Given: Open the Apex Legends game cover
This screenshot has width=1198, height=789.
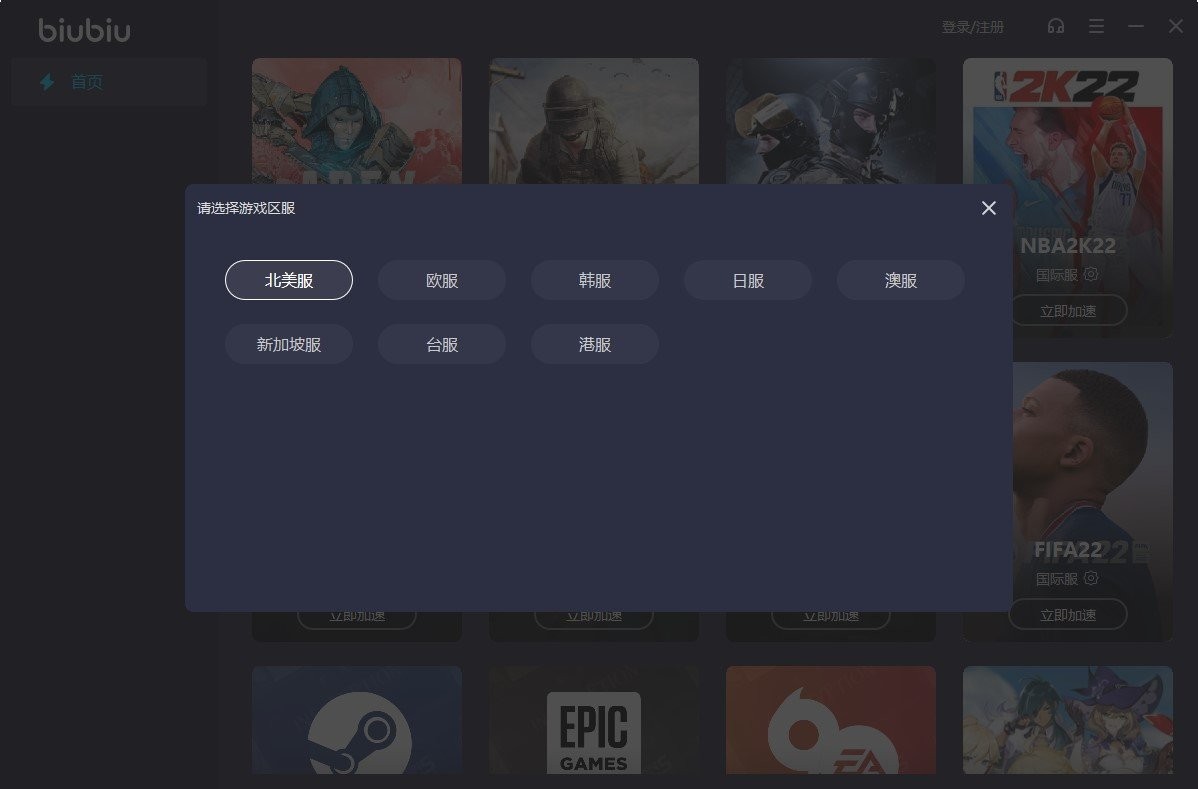Looking at the screenshot, I should (357, 121).
